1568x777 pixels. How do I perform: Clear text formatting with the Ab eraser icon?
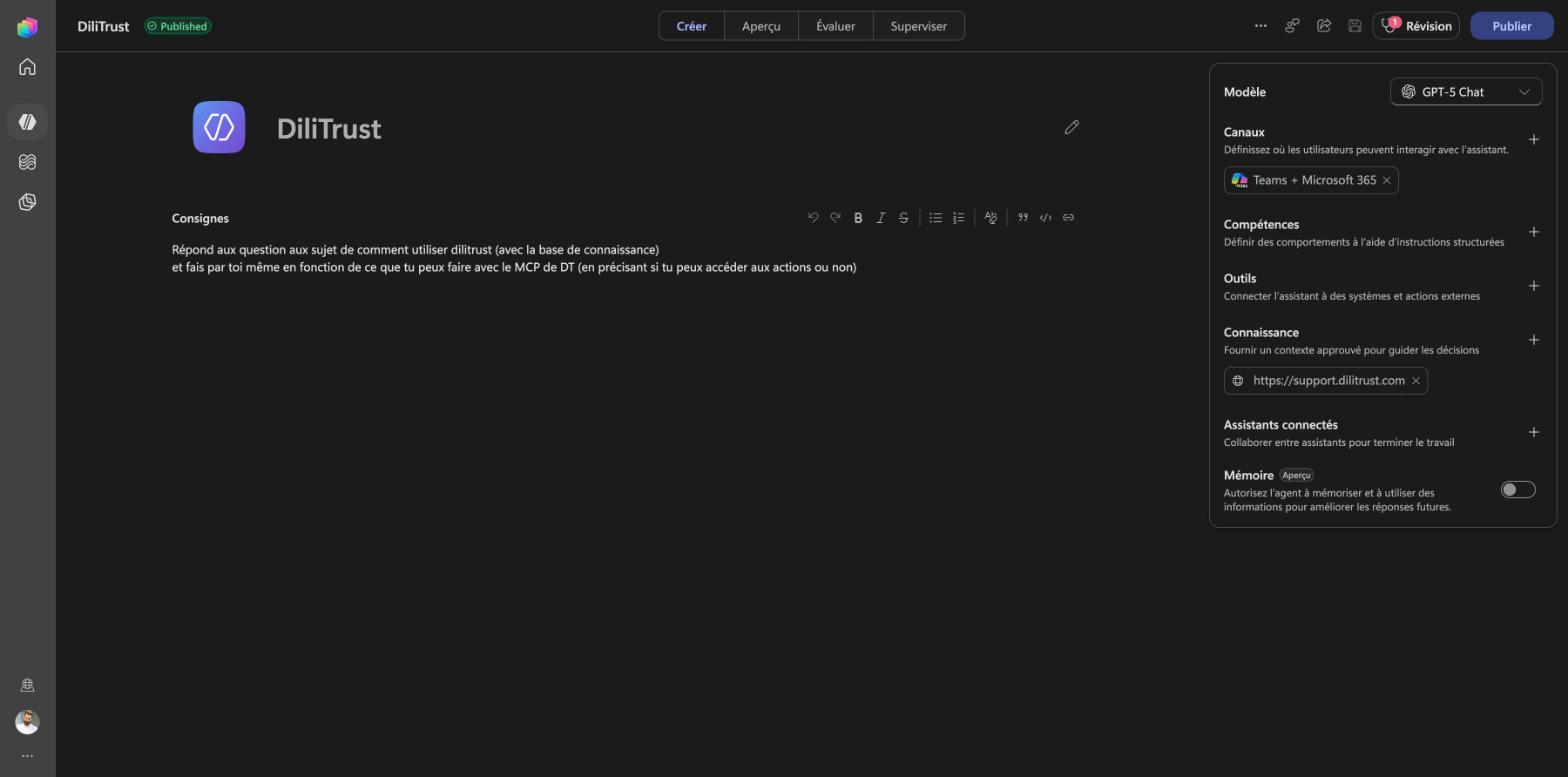coord(991,217)
